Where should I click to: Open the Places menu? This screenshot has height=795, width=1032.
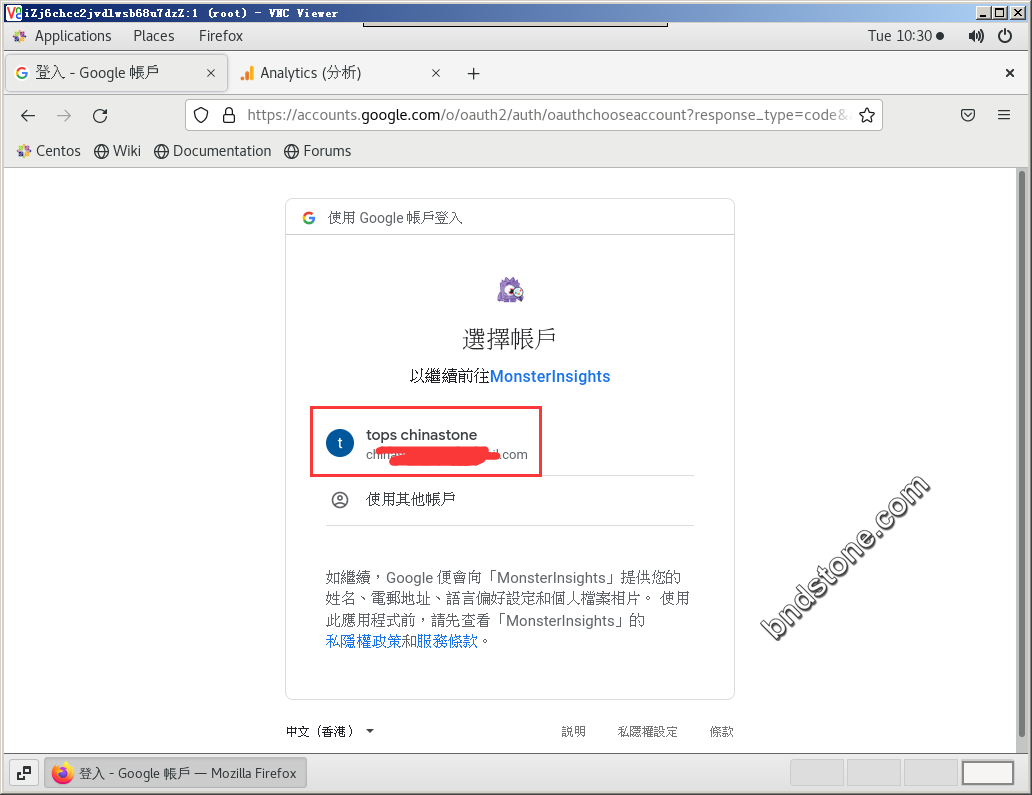[154, 36]
